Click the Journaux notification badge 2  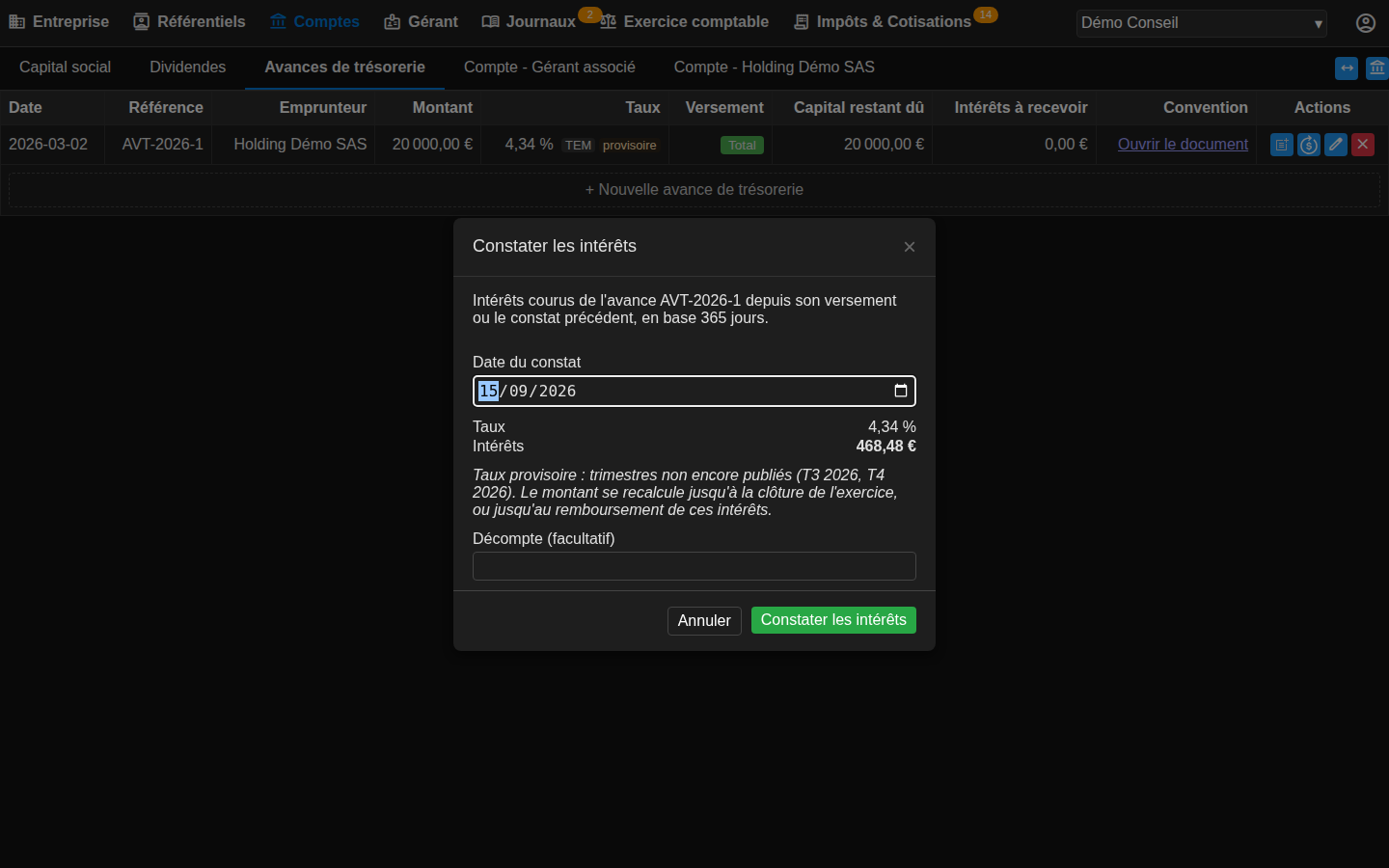589,14
